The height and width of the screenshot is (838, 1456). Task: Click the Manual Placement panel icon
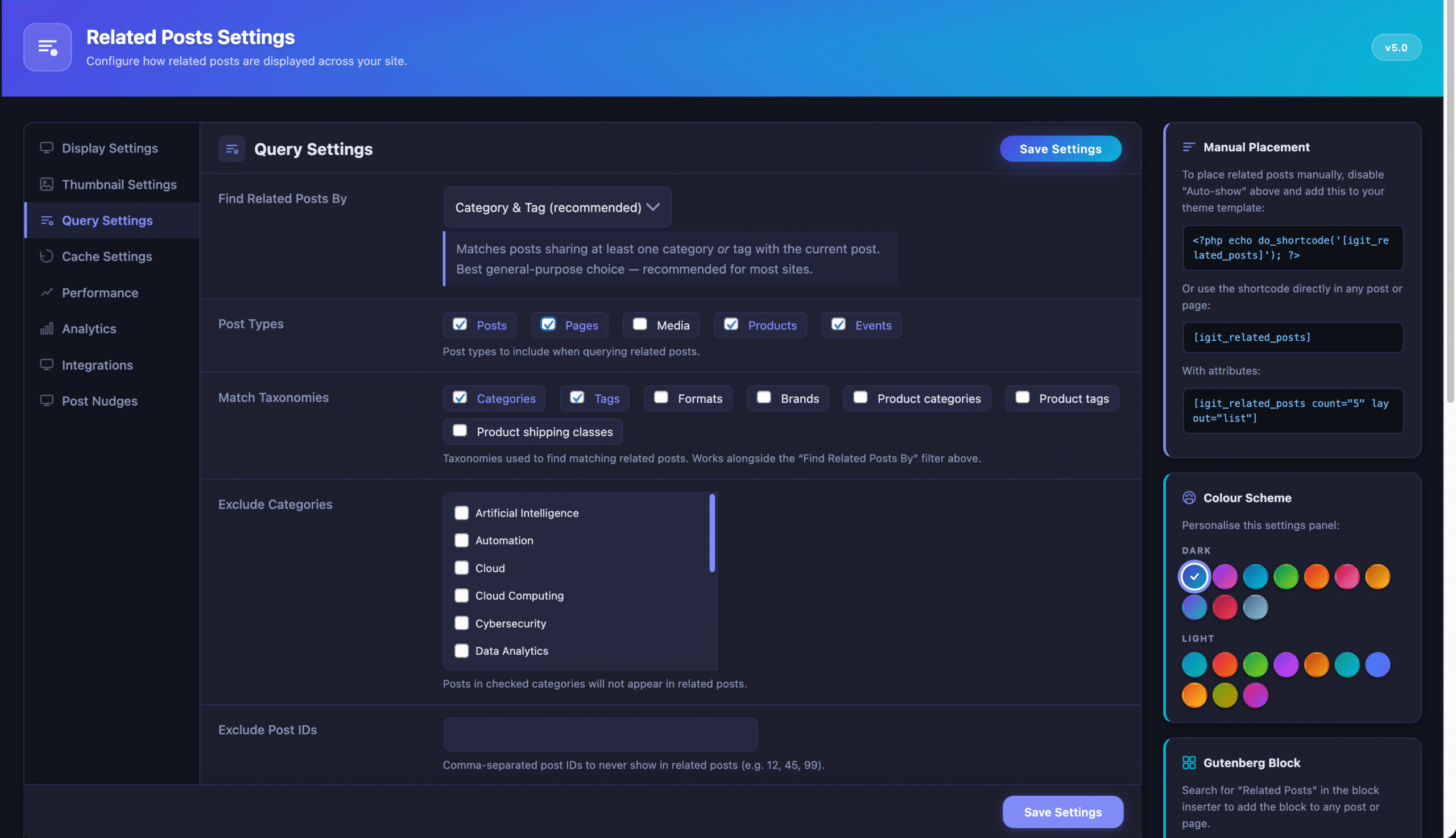[x=1189, y=147]
